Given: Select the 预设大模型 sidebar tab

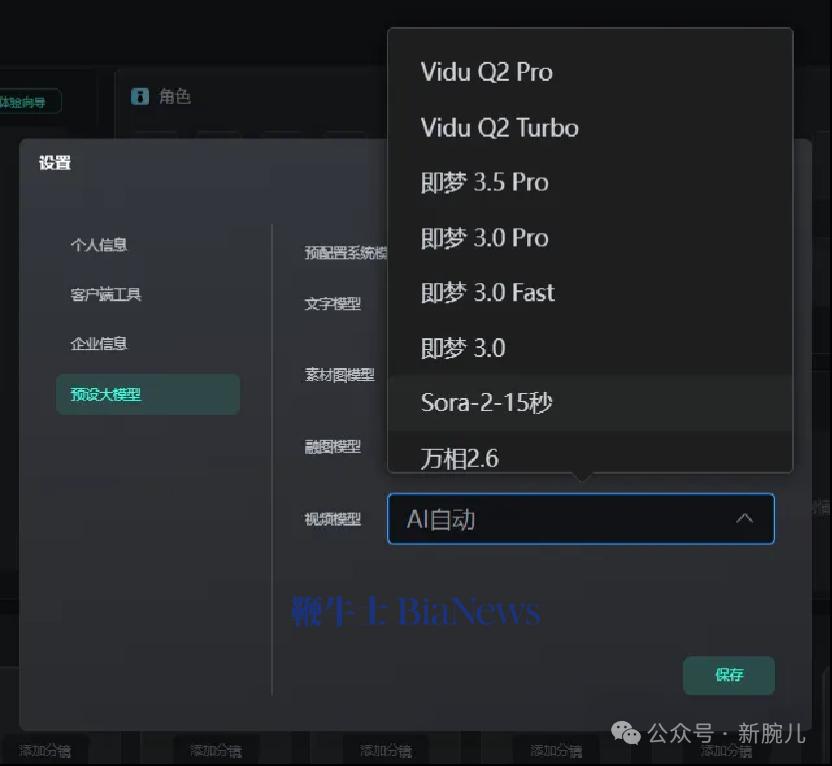Looking at the screenshot, I should (x=148, y=394).
